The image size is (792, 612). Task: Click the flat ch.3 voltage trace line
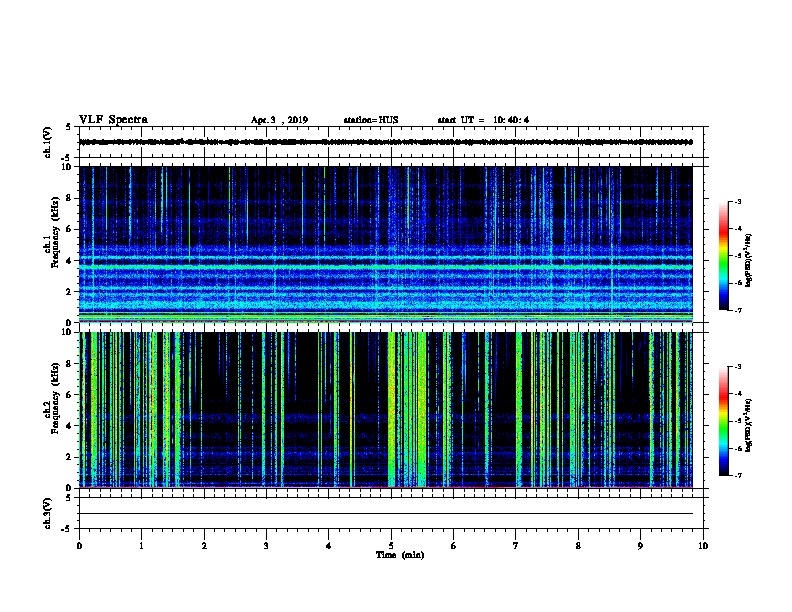tap(386, 514)
